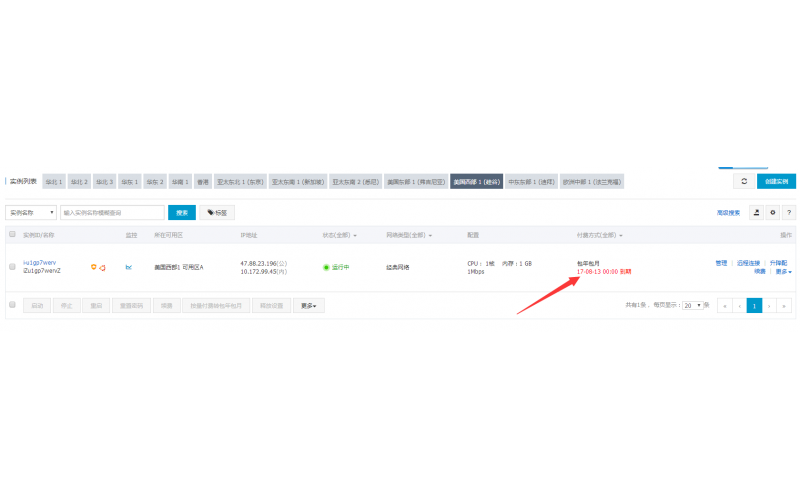The width and height of the screenshot is (800, 500).
Task: Open the 实例名称 search type dropdown
Action: tap(31, 212)
